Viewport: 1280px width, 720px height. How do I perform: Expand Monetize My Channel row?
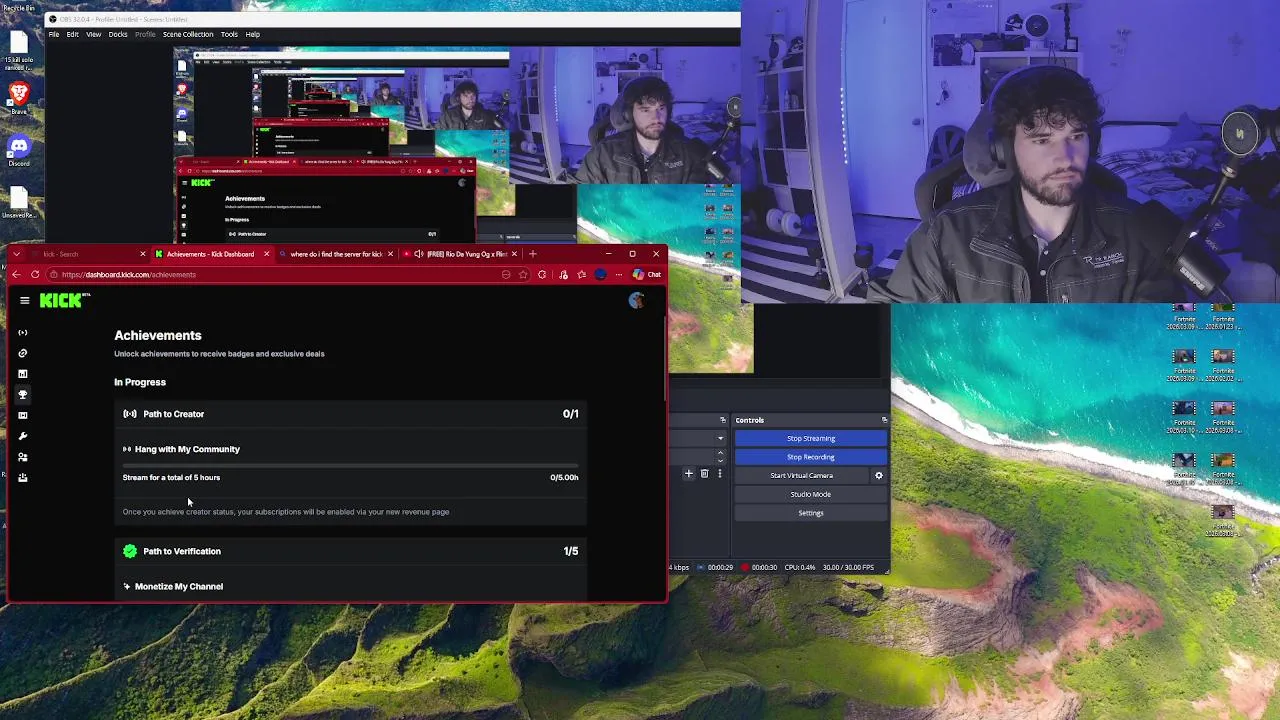350,586
